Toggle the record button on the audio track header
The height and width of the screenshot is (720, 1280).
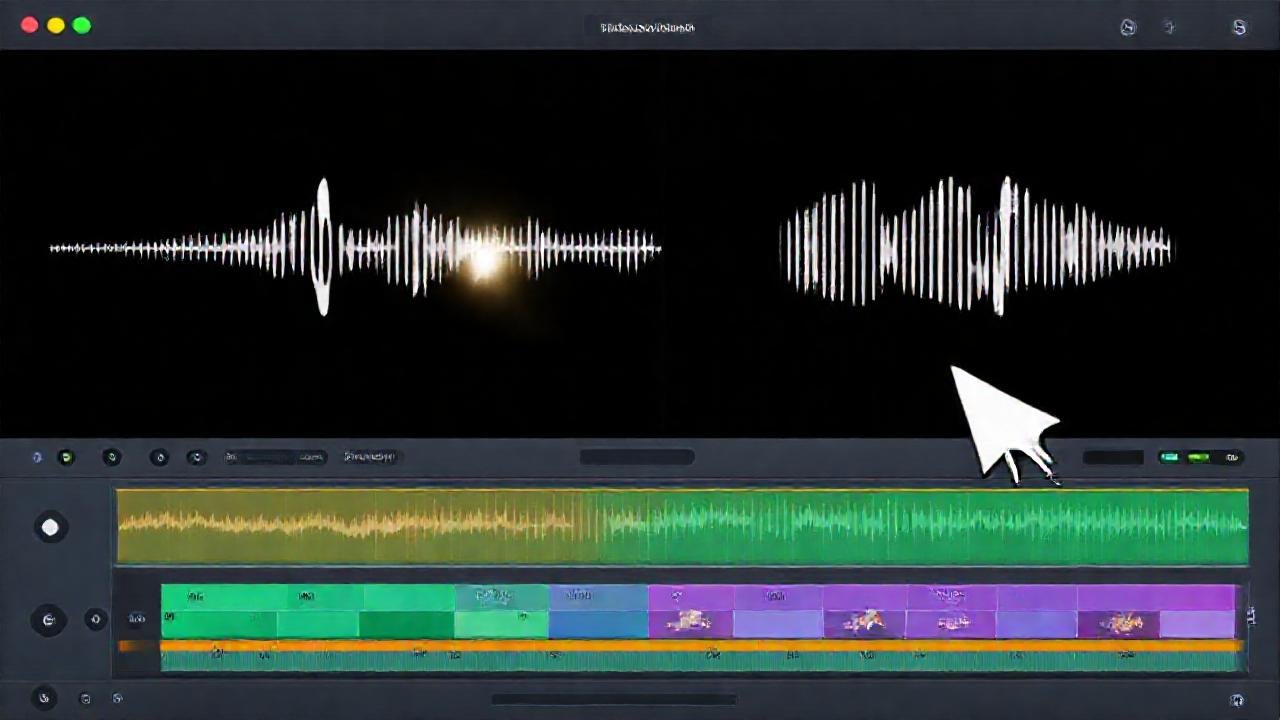tap(50, 527)
